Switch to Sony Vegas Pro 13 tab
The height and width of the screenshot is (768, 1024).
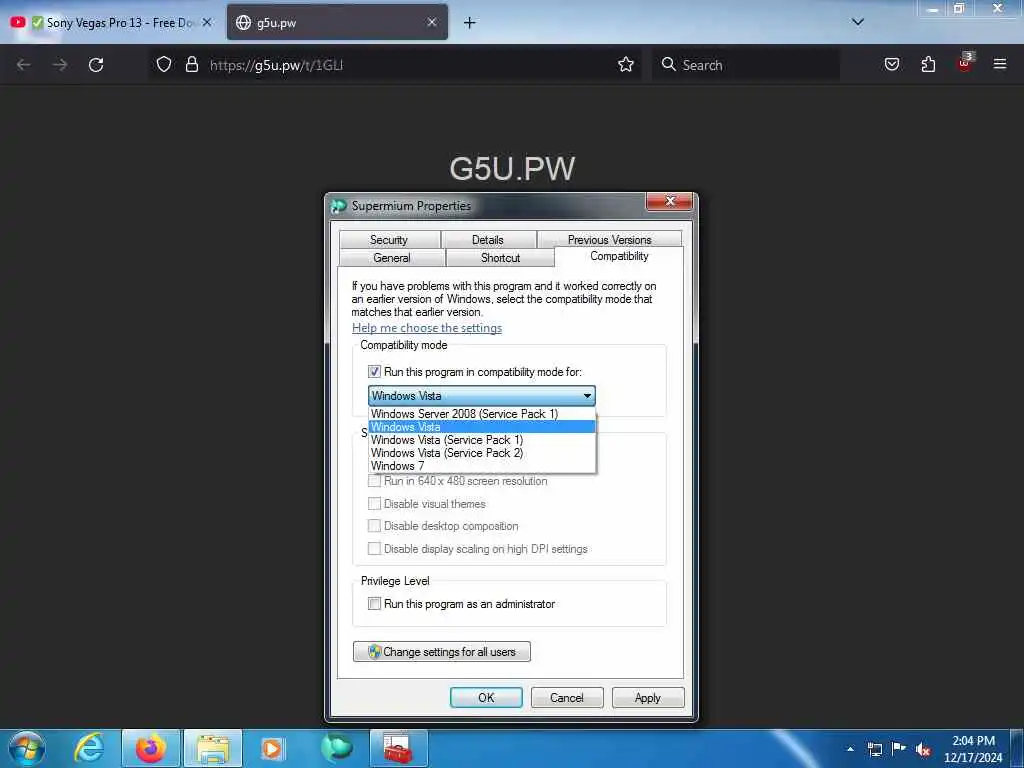(x=113, y=22)
